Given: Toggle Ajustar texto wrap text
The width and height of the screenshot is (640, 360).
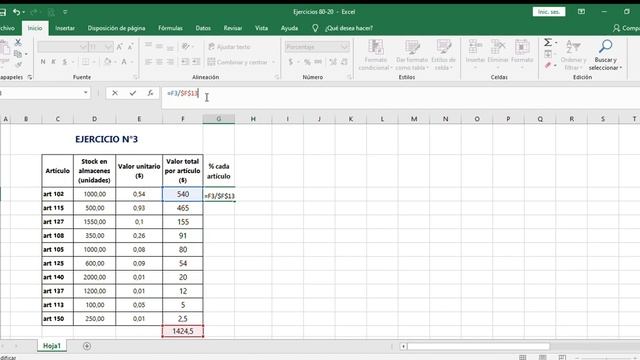Looking at the screenshot, I should tap(229, 47).
